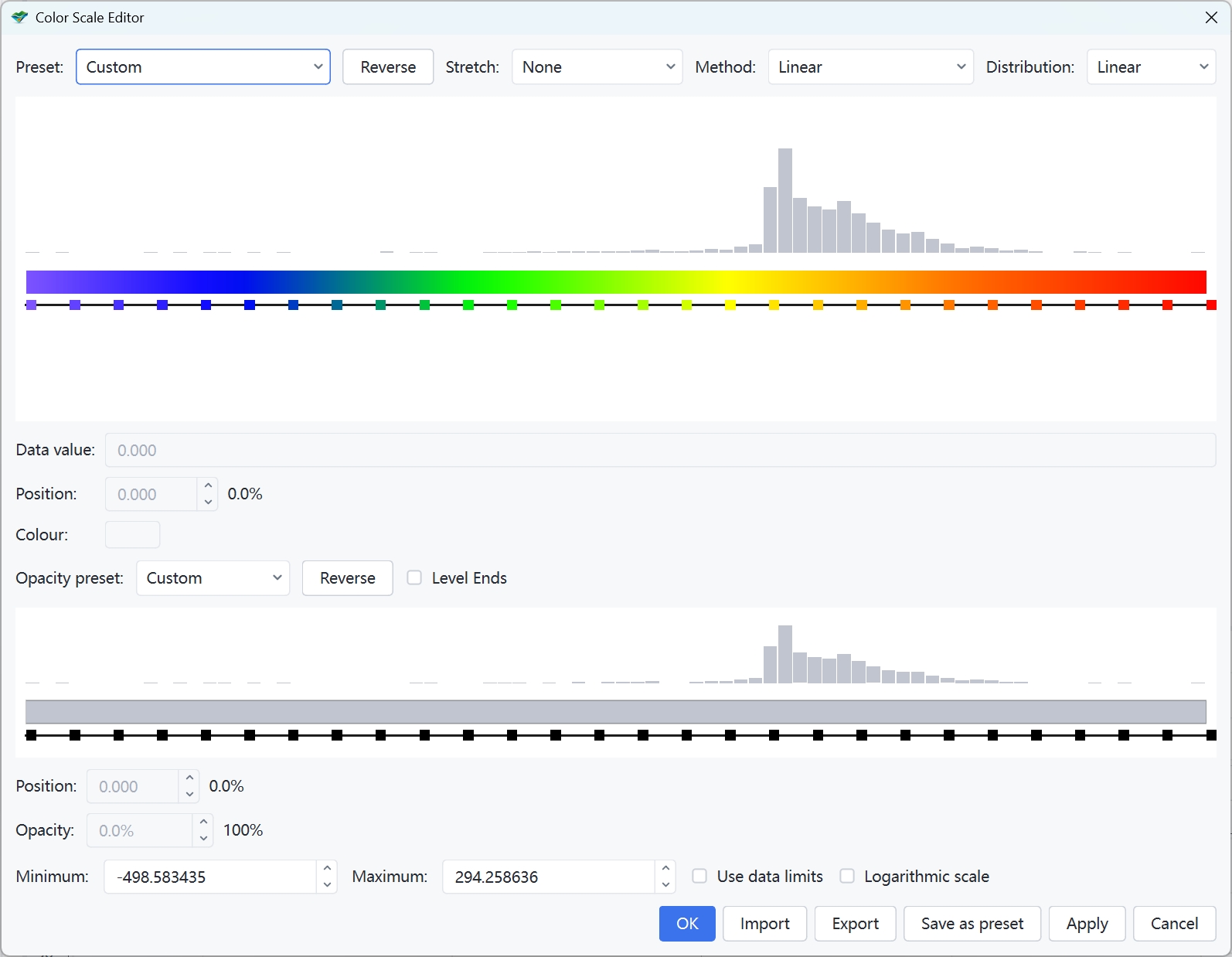The image size is (1232, 957).
Task: Increase opacity Position with up arrow
Action: tap(189, 778)
